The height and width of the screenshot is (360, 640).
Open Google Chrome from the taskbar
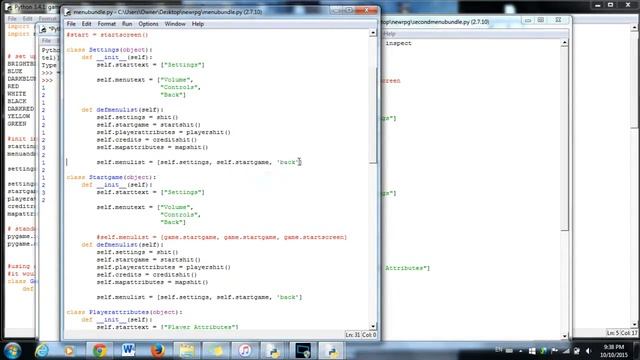coord(100,351)
